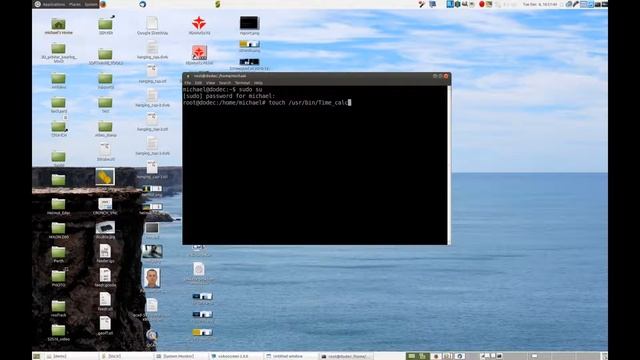Open the System menu in top panel
Image resolution: width=640 pixels, height=360 pixels.
[x=91, y=4]
